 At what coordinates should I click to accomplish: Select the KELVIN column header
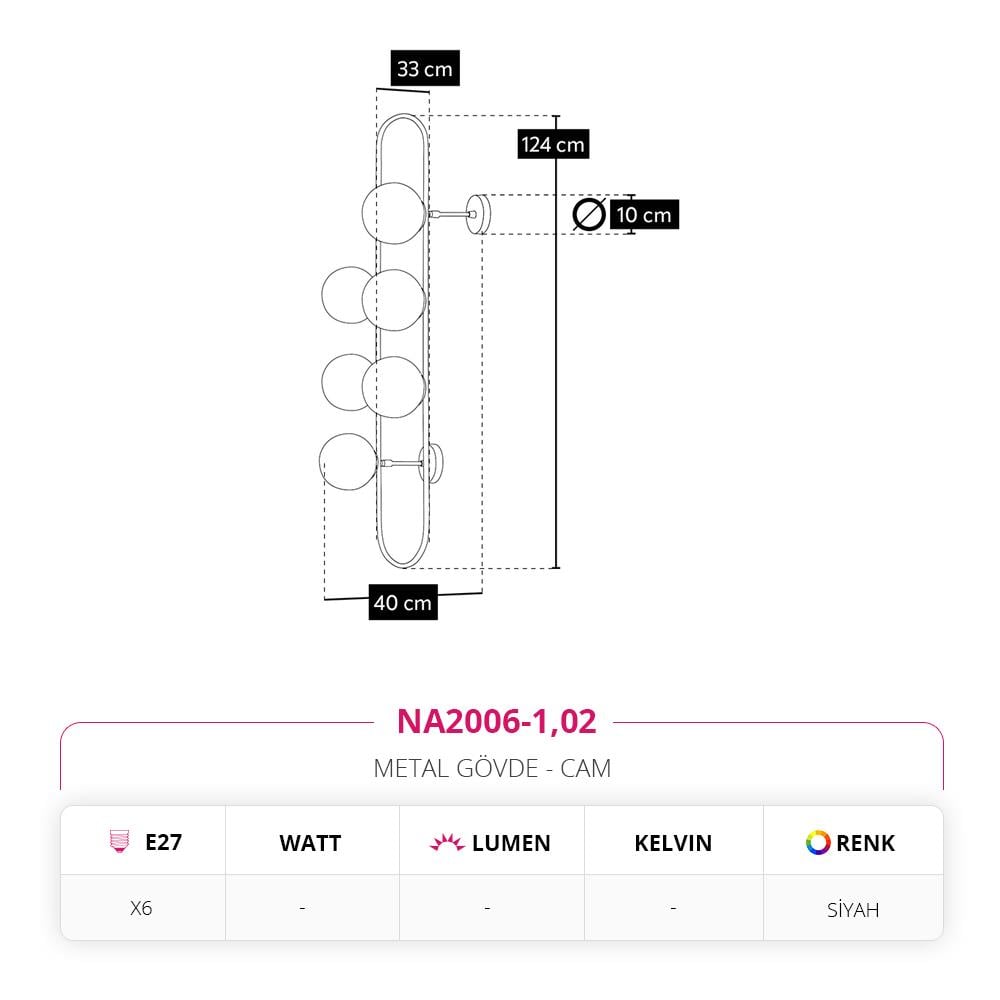point(673,843)
